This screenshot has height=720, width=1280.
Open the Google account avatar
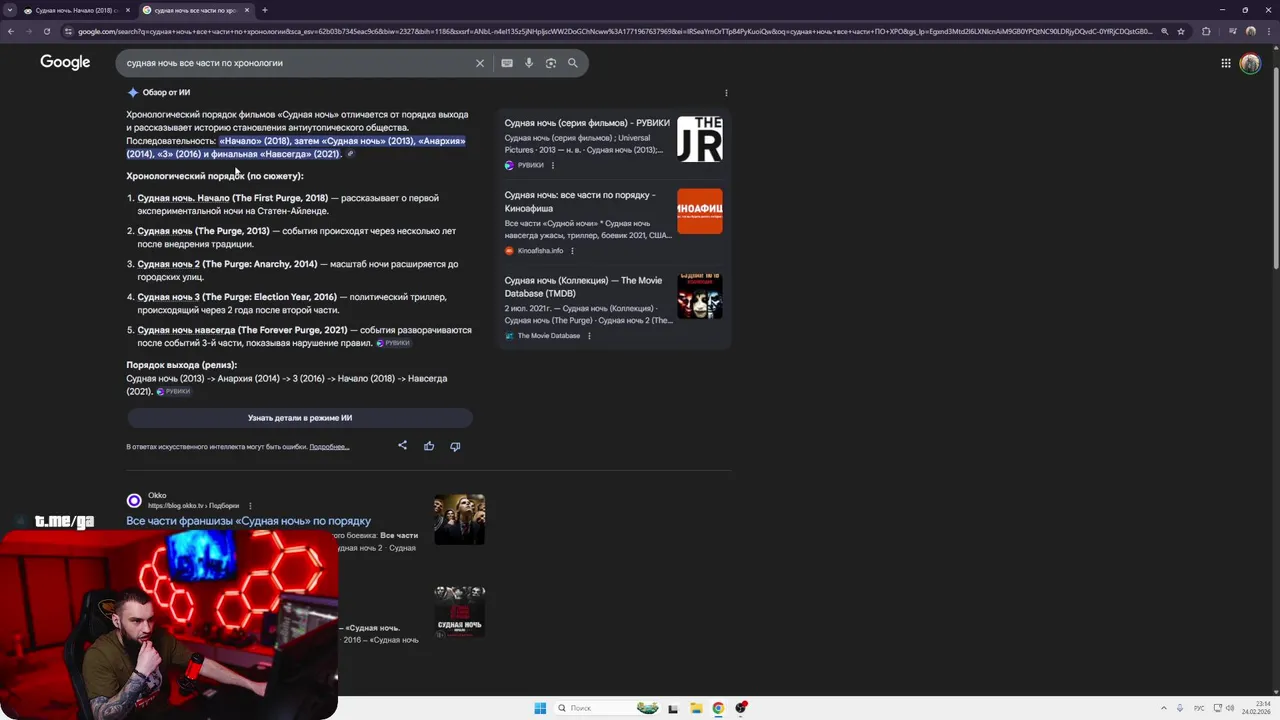click(1250, 63)
